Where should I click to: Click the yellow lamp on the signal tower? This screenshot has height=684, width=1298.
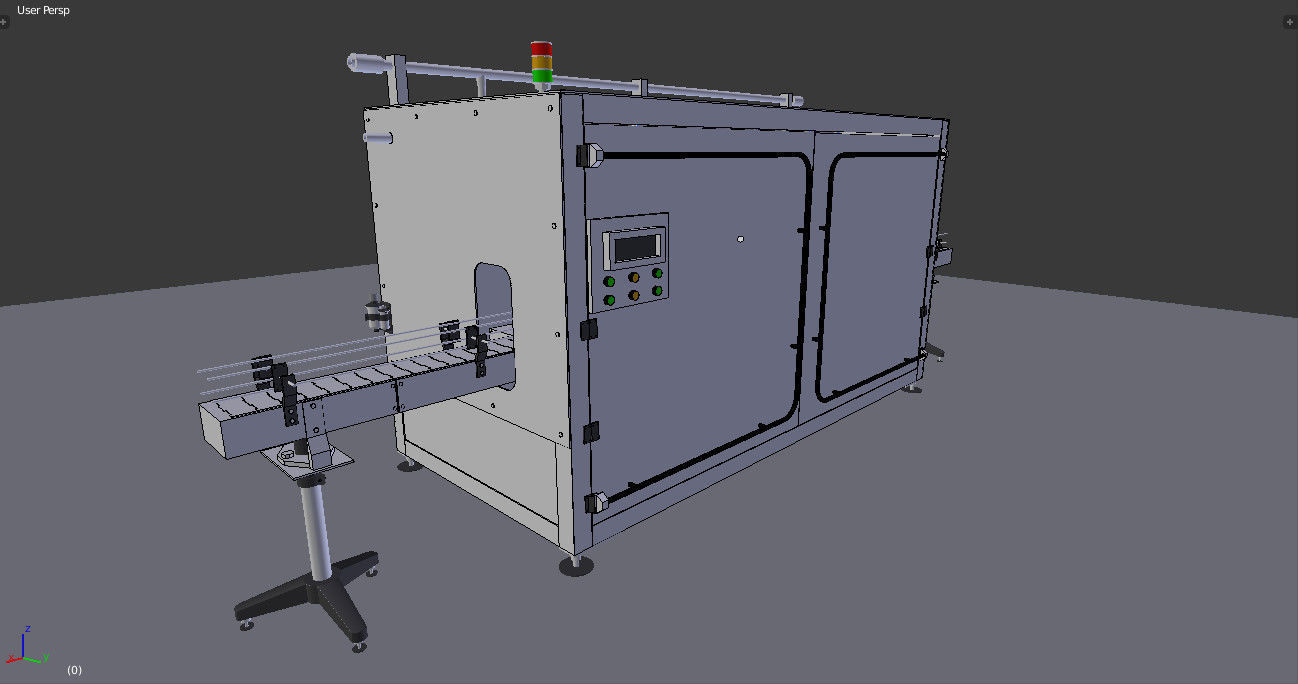pyautogui.click(x=540, y=62)
